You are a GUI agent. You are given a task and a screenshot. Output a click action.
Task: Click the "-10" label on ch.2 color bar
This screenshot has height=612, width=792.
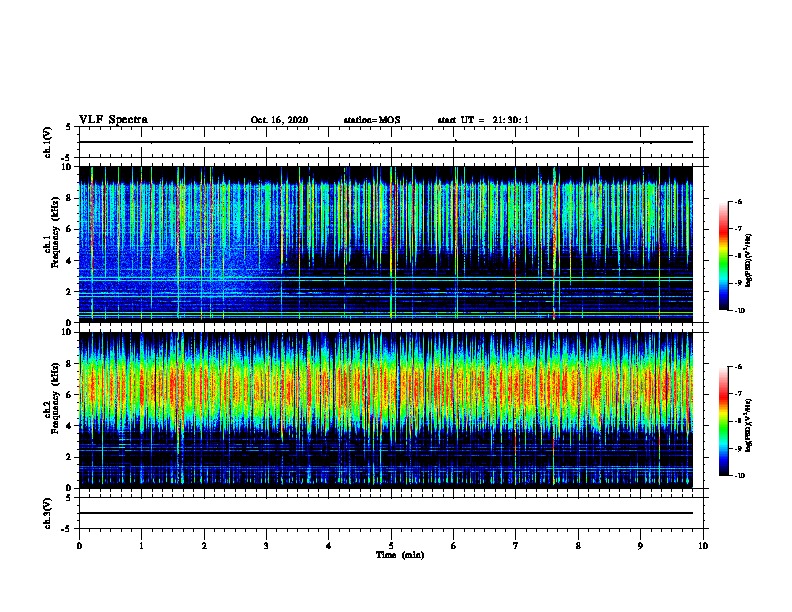(x=739, y=476)
